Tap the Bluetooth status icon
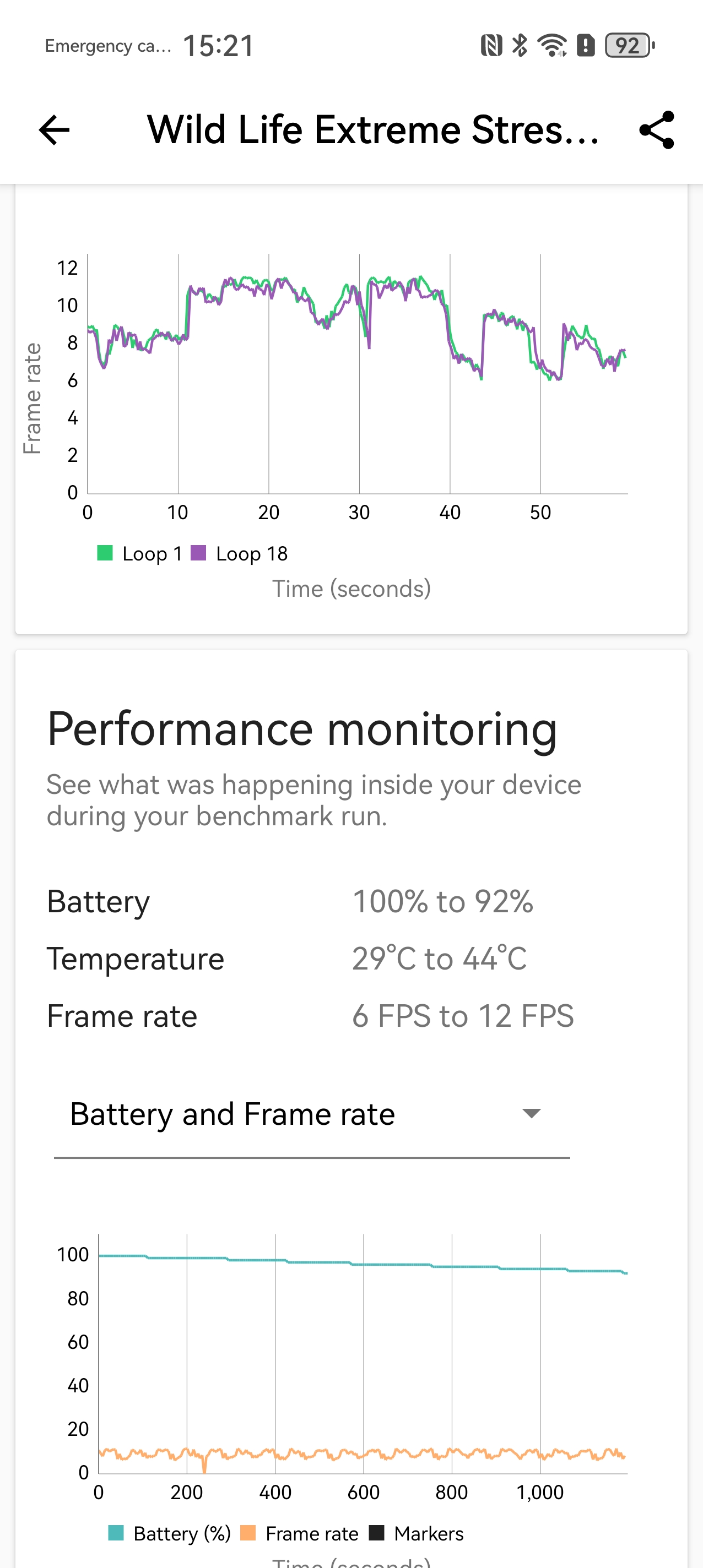This screenshot has width=703, height=1568. [520, 46]
